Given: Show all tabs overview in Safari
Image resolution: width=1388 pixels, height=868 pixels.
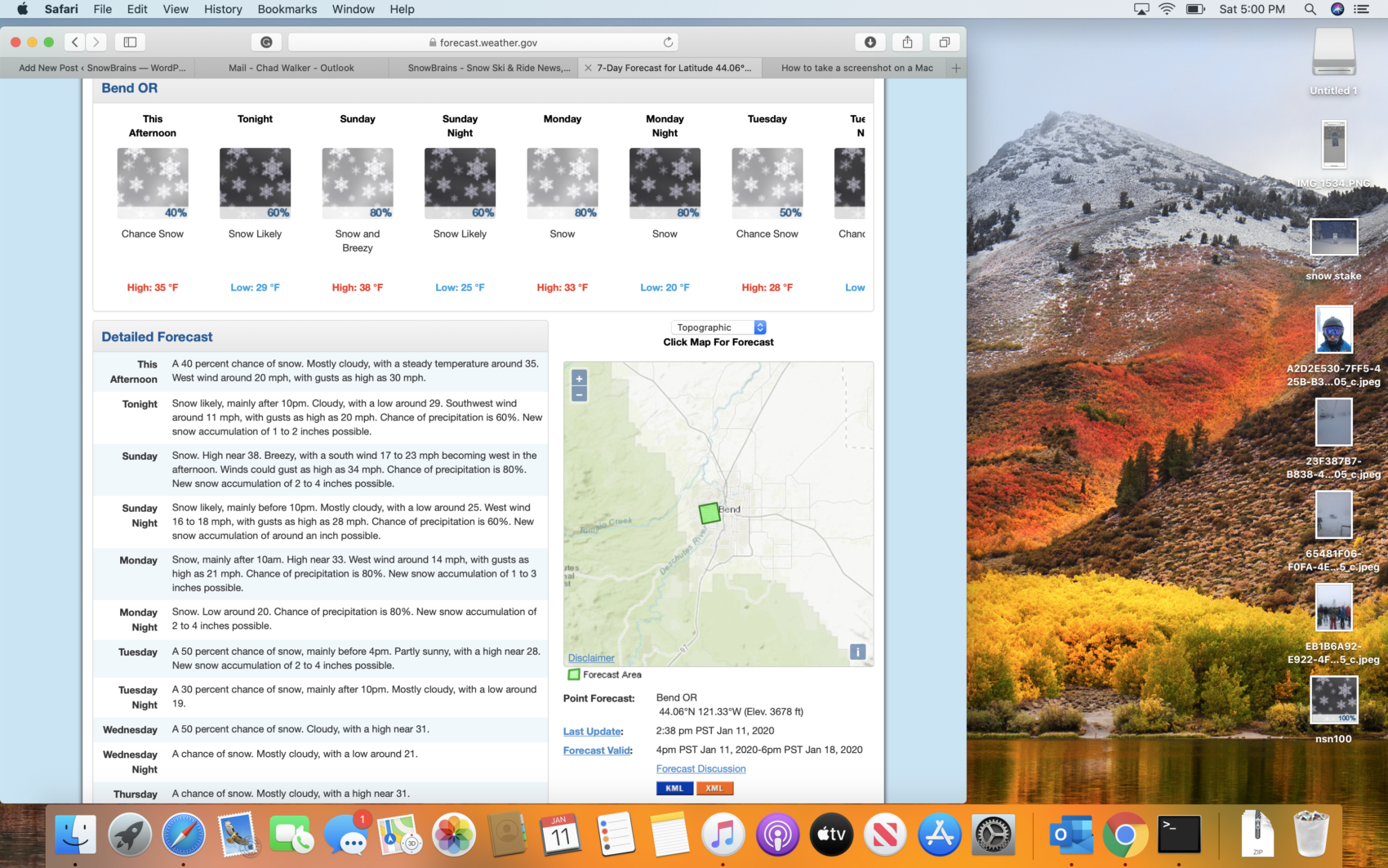Looking at the screenshot, I should click(x=944, y=42).
